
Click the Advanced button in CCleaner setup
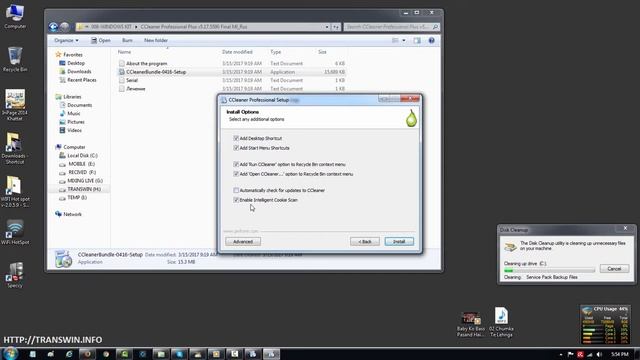click(243, 242)
